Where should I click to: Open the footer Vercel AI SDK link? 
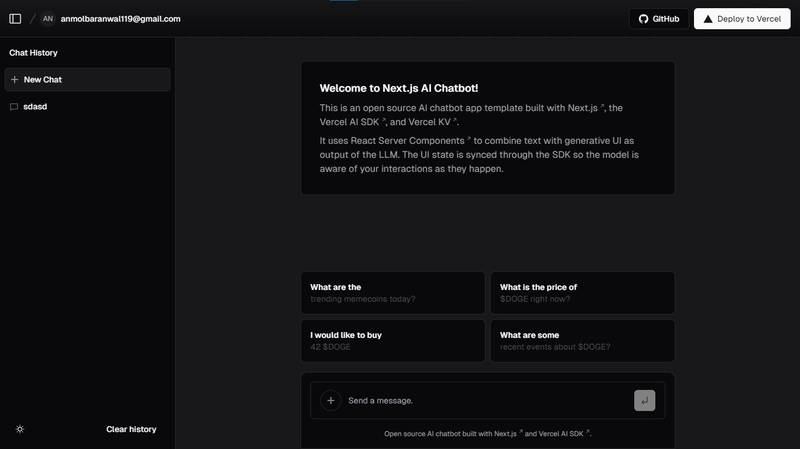564,434
